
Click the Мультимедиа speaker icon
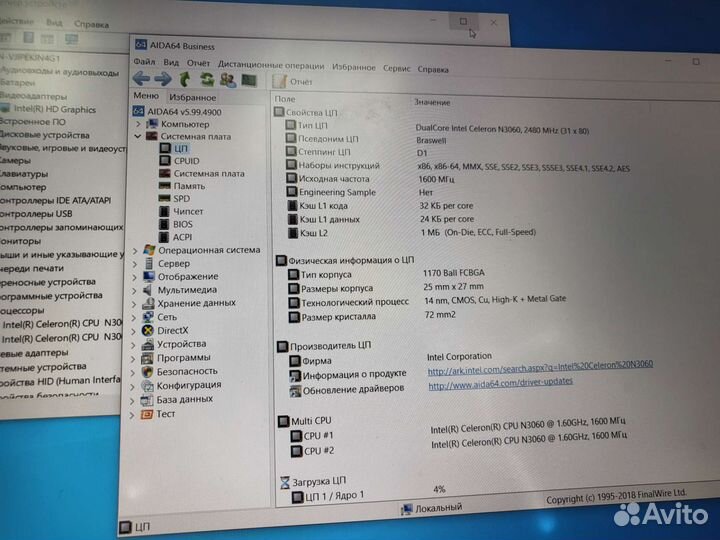coord(148,290)
